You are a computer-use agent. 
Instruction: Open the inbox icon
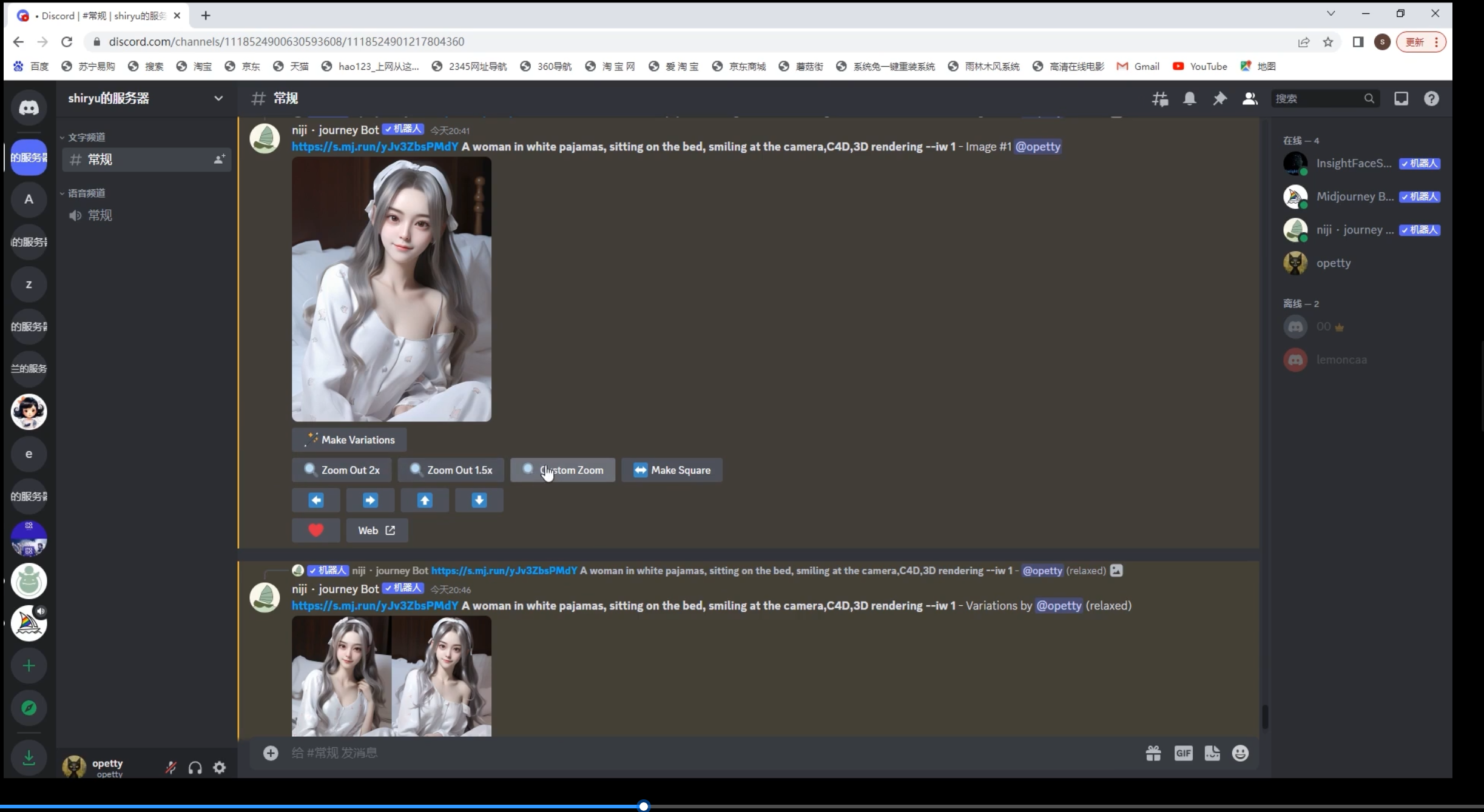coord(1401,98)
